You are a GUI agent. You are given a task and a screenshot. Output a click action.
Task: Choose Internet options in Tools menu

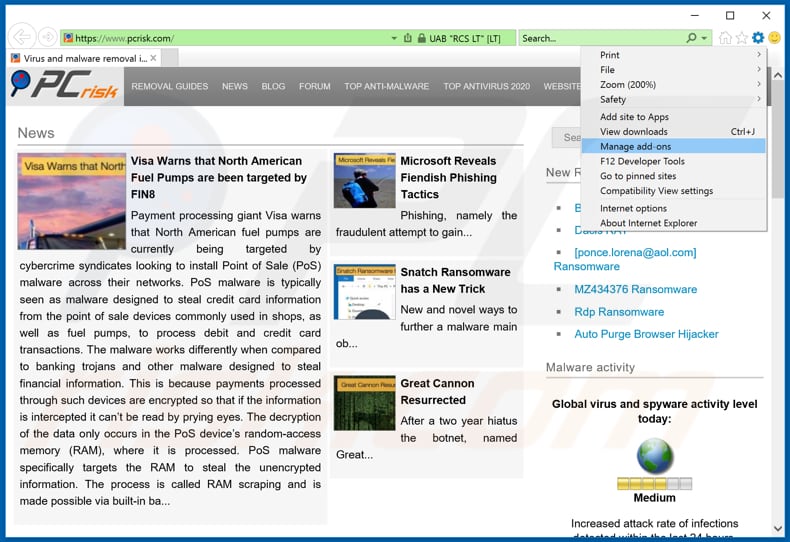[633, 208]
